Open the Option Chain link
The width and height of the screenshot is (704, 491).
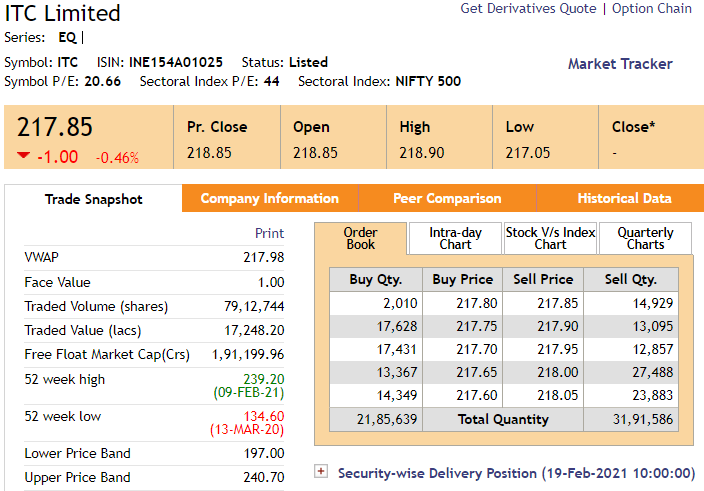click(x=652, y=9)
